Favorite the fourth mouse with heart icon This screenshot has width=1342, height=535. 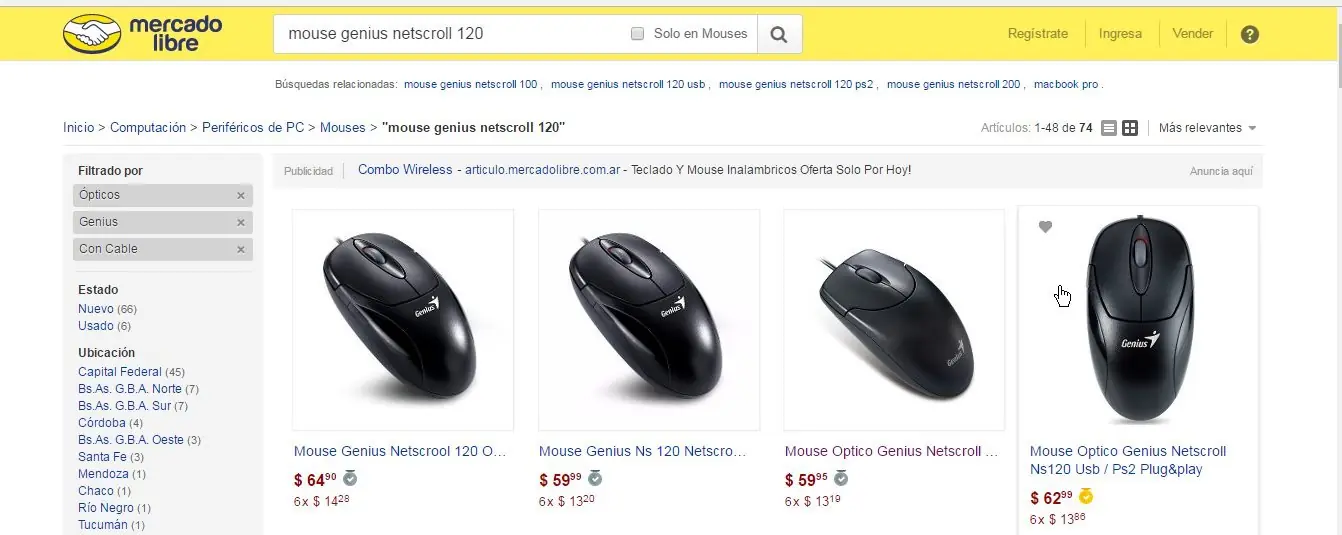[x=1045, y=227]
